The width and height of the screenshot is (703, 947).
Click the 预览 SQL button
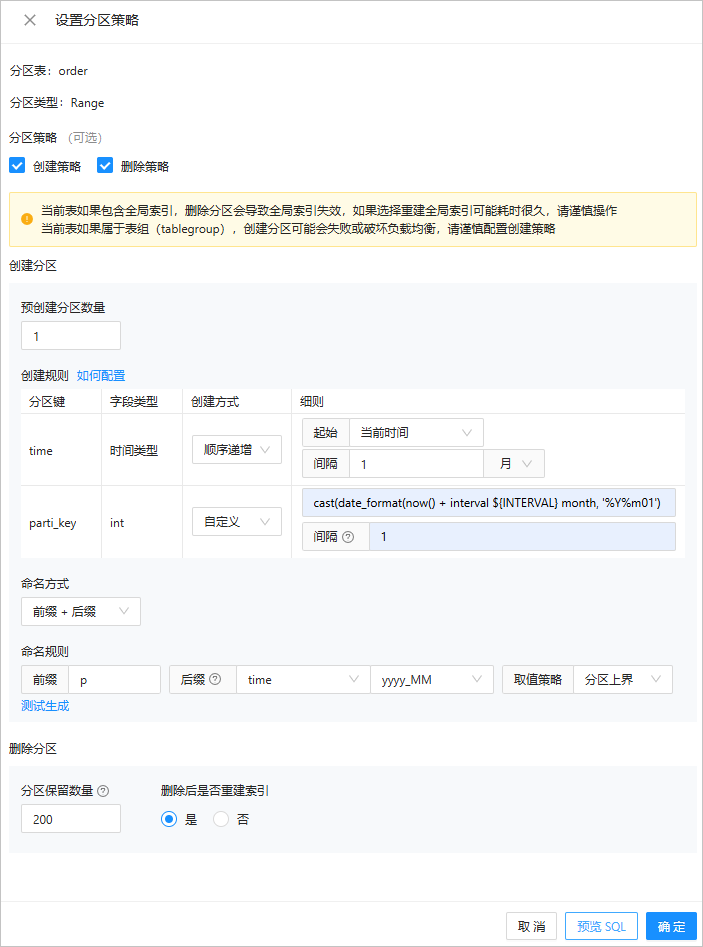click(601, 926)
